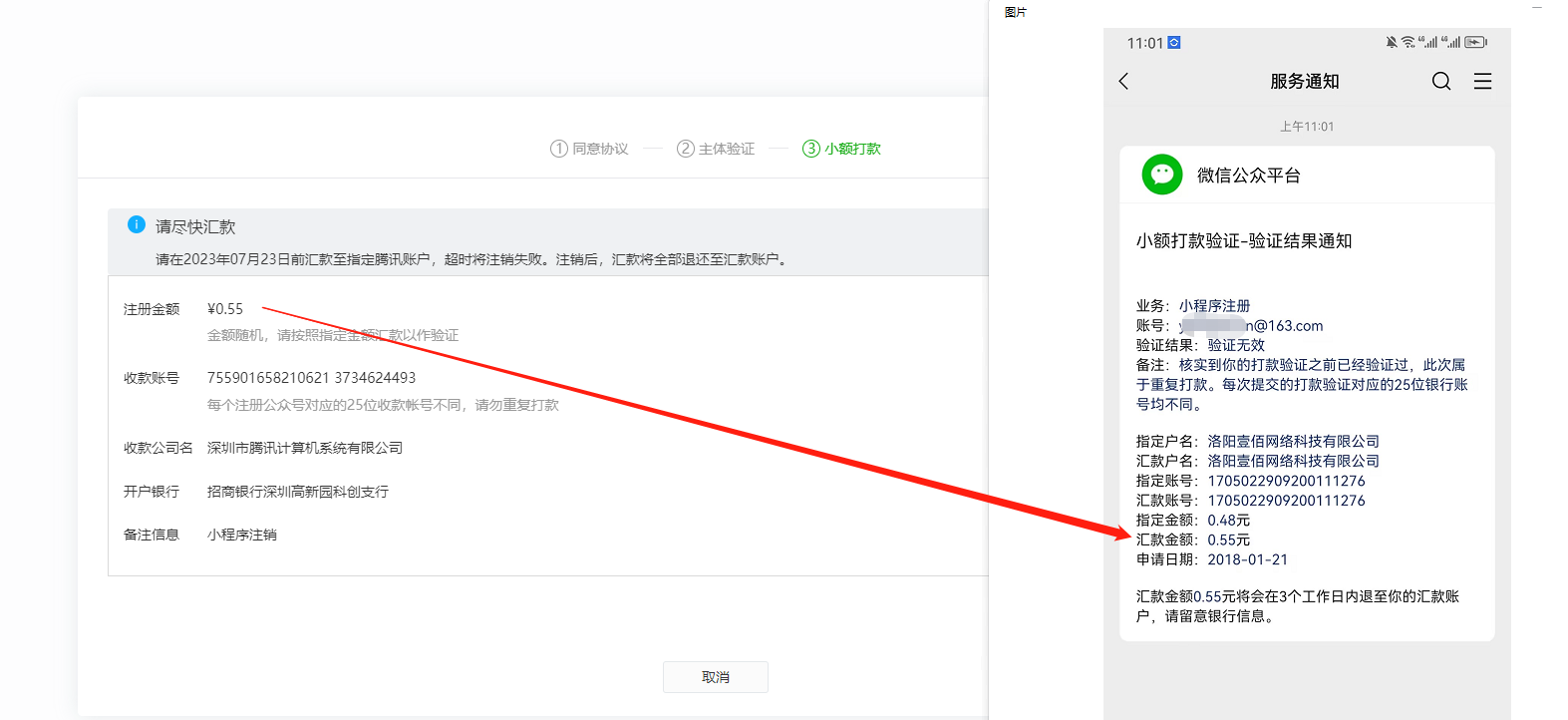
Task: Tap the Wi-Fi icon in phone status bar
Action: point(1408,42)
